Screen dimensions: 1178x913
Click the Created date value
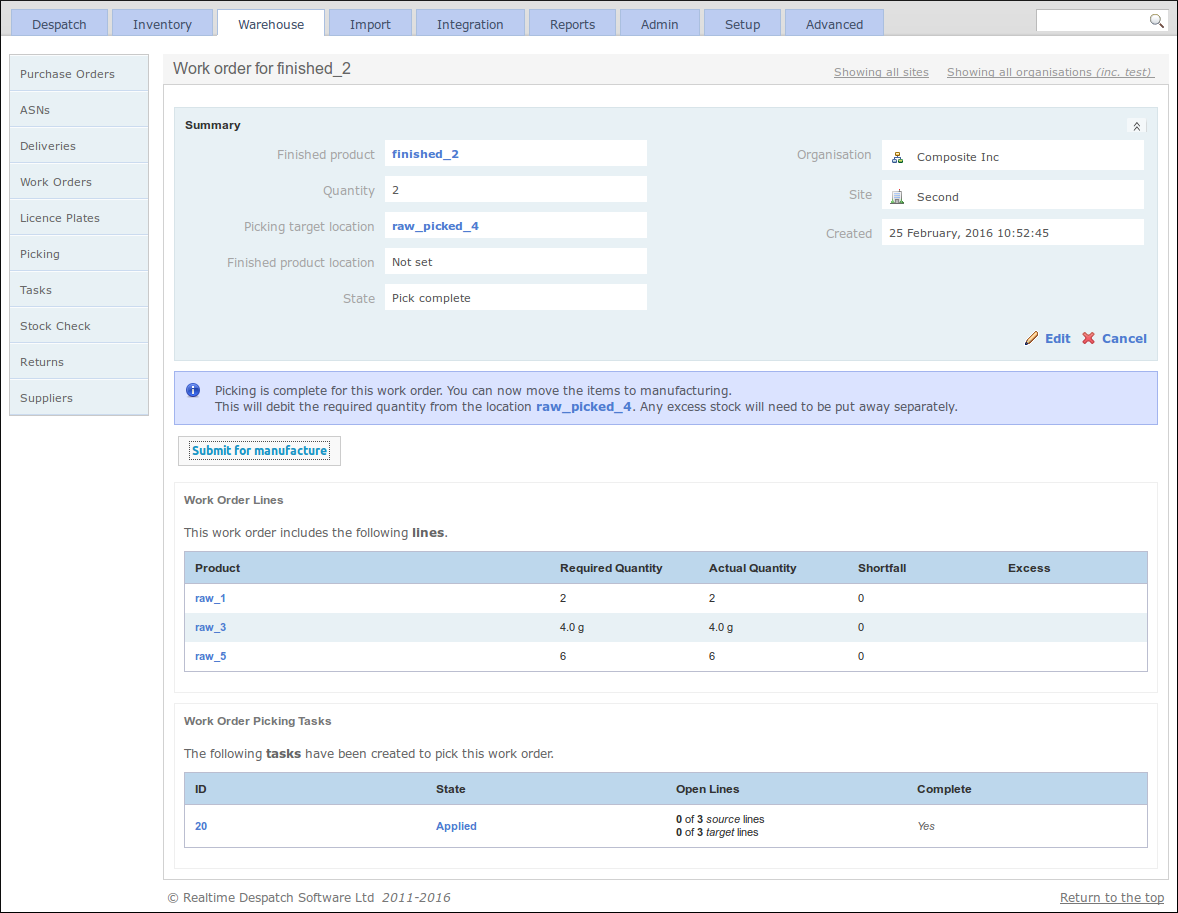click(x=1013, y=233)
